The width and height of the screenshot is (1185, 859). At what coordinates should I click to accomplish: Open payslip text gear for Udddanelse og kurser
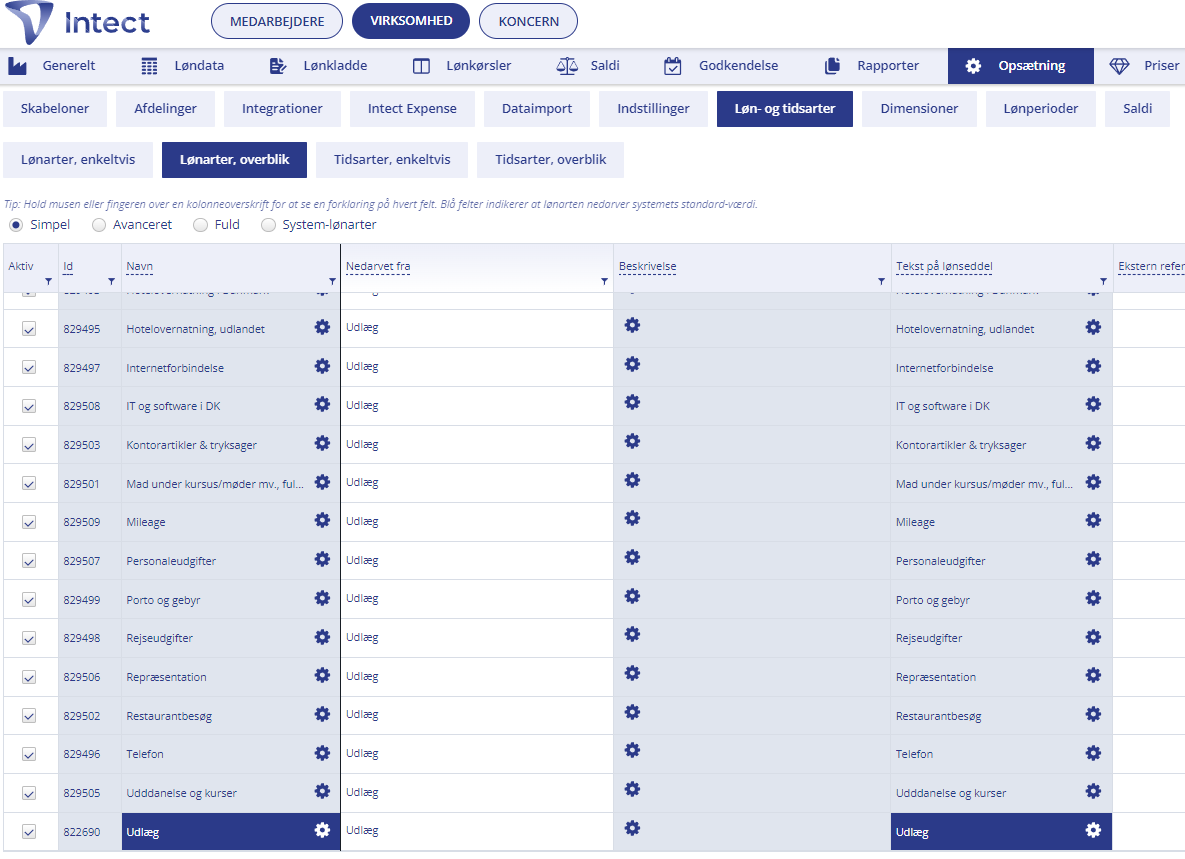pos(1093,791)
